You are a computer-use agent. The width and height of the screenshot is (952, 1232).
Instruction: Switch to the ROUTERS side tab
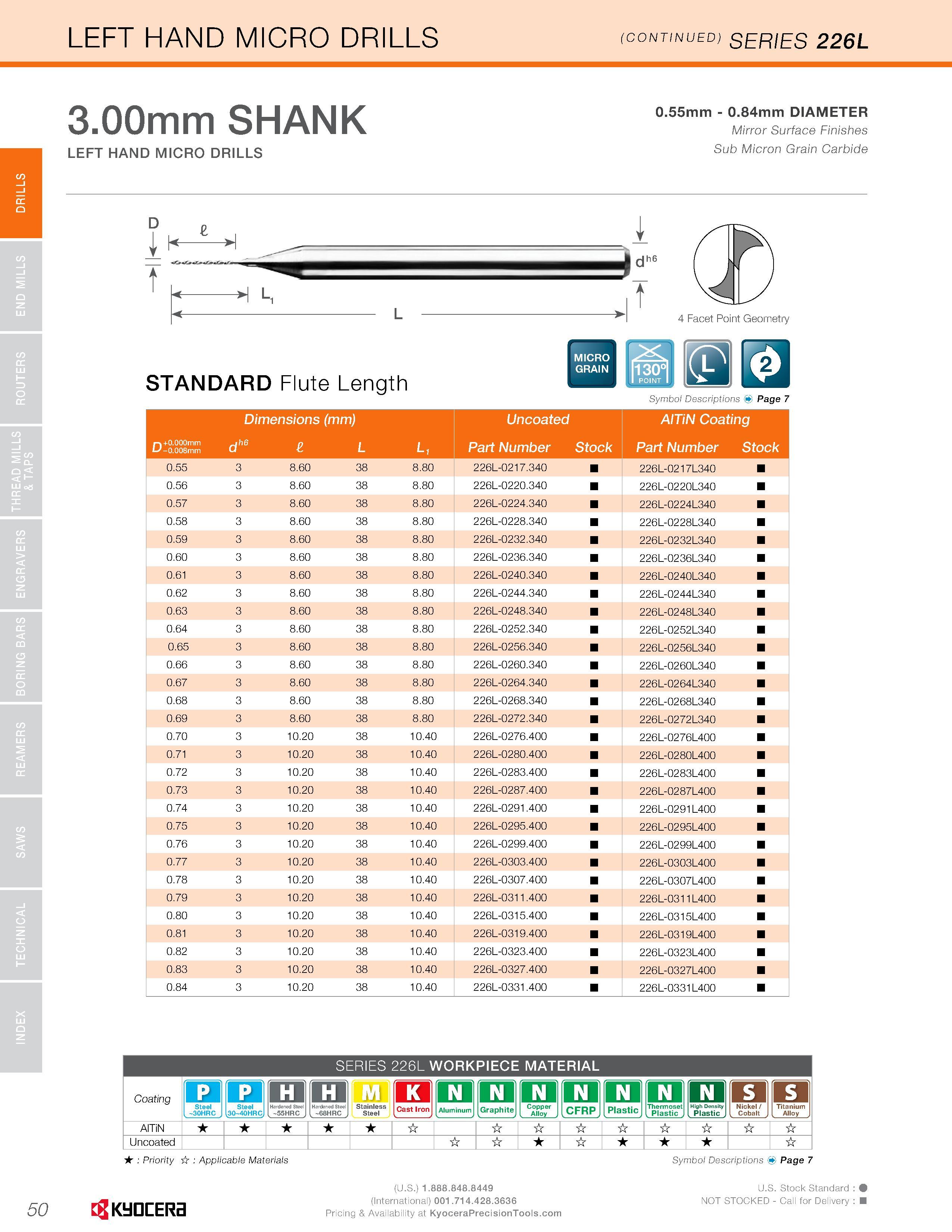tap(21, 379)
